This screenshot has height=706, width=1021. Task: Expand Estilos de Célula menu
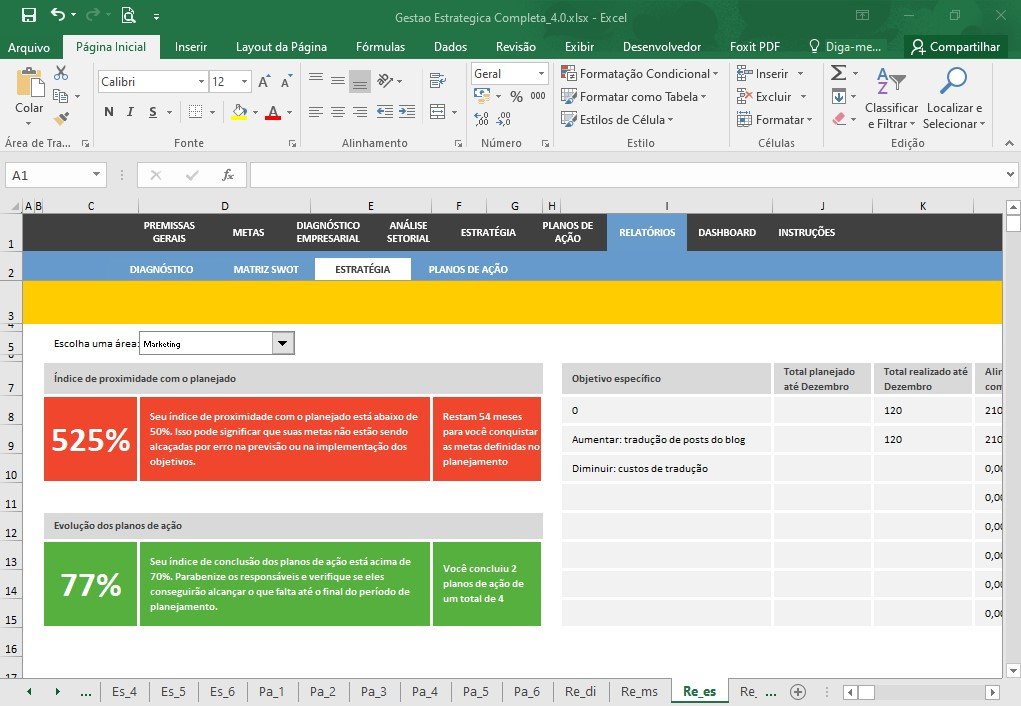point(617,119)
